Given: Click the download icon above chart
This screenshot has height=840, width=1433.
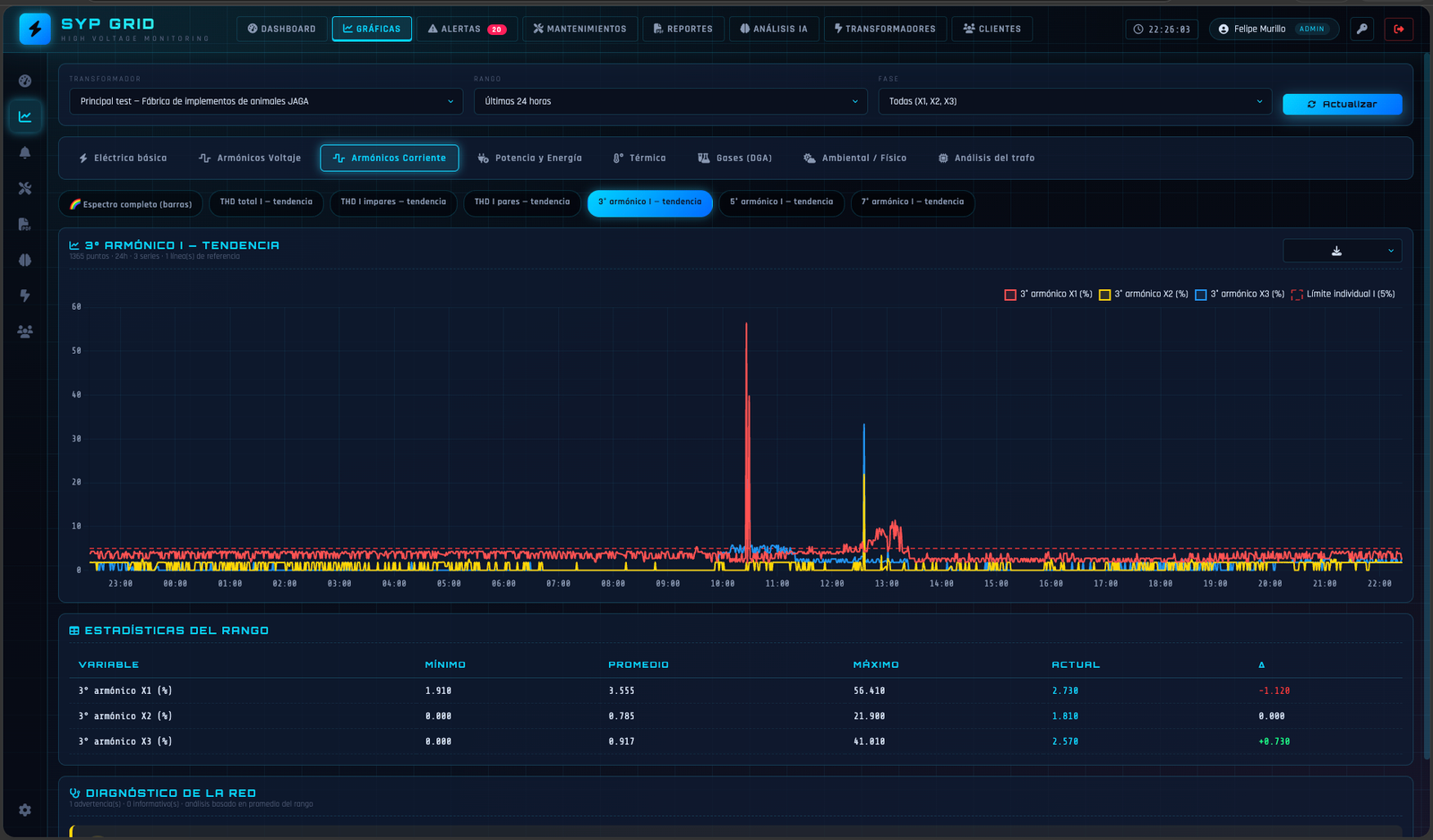Looking at the screenshot, I should coord(1336,251).
